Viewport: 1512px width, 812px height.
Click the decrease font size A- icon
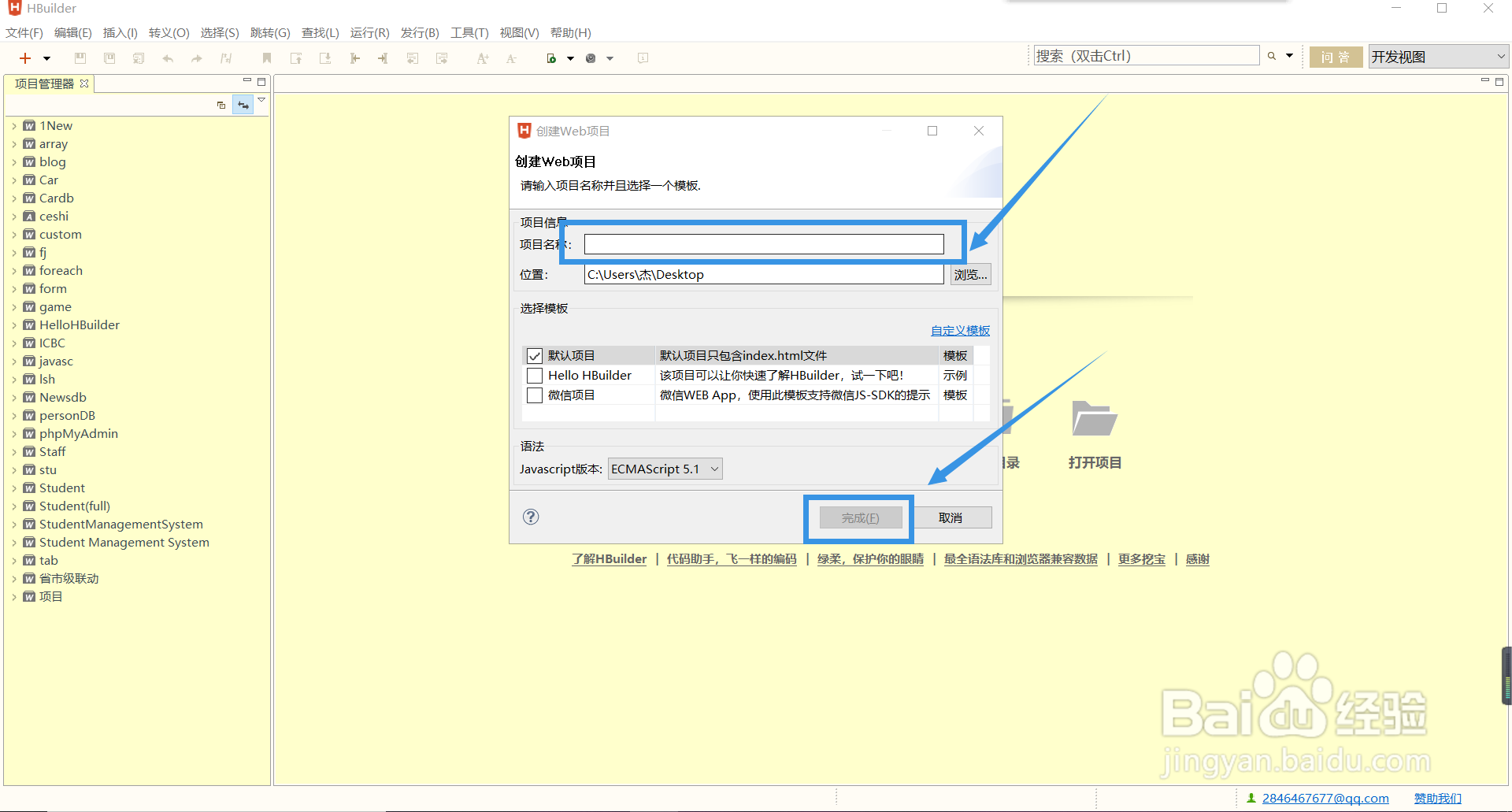click(511, 58)
